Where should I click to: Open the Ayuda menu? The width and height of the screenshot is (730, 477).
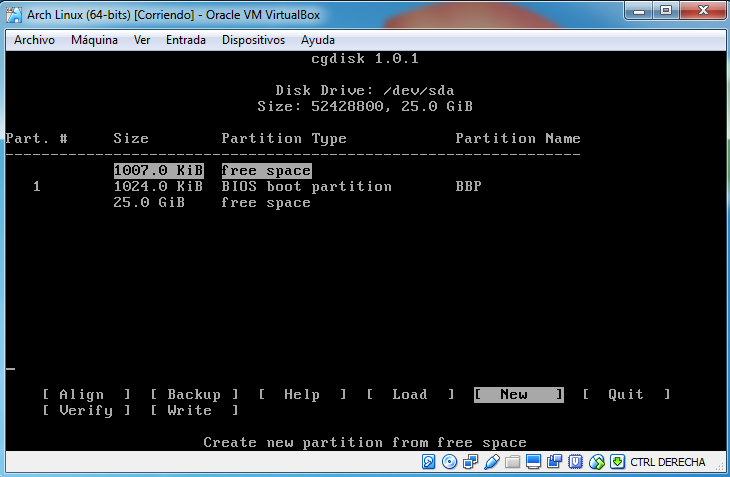coord(318,40)
